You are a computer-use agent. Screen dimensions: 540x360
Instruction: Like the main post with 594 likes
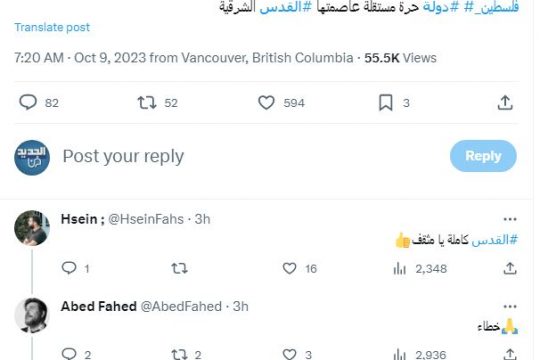[266, 103]
